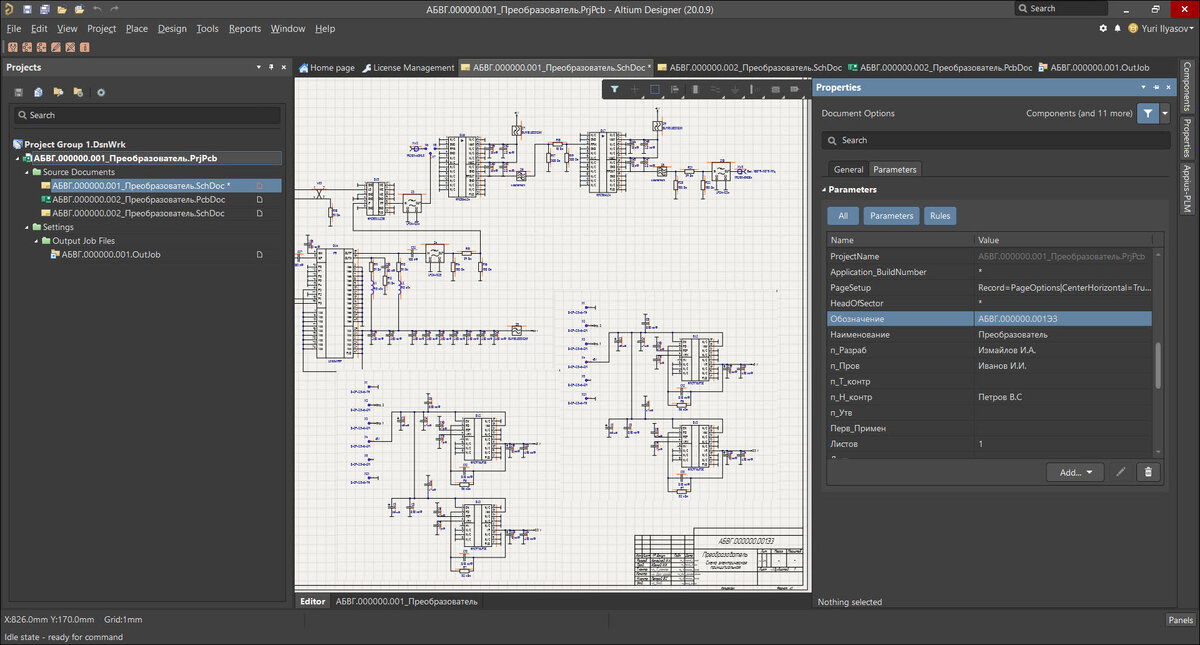Click the first orange toolbar icon below File

point(12,47)
